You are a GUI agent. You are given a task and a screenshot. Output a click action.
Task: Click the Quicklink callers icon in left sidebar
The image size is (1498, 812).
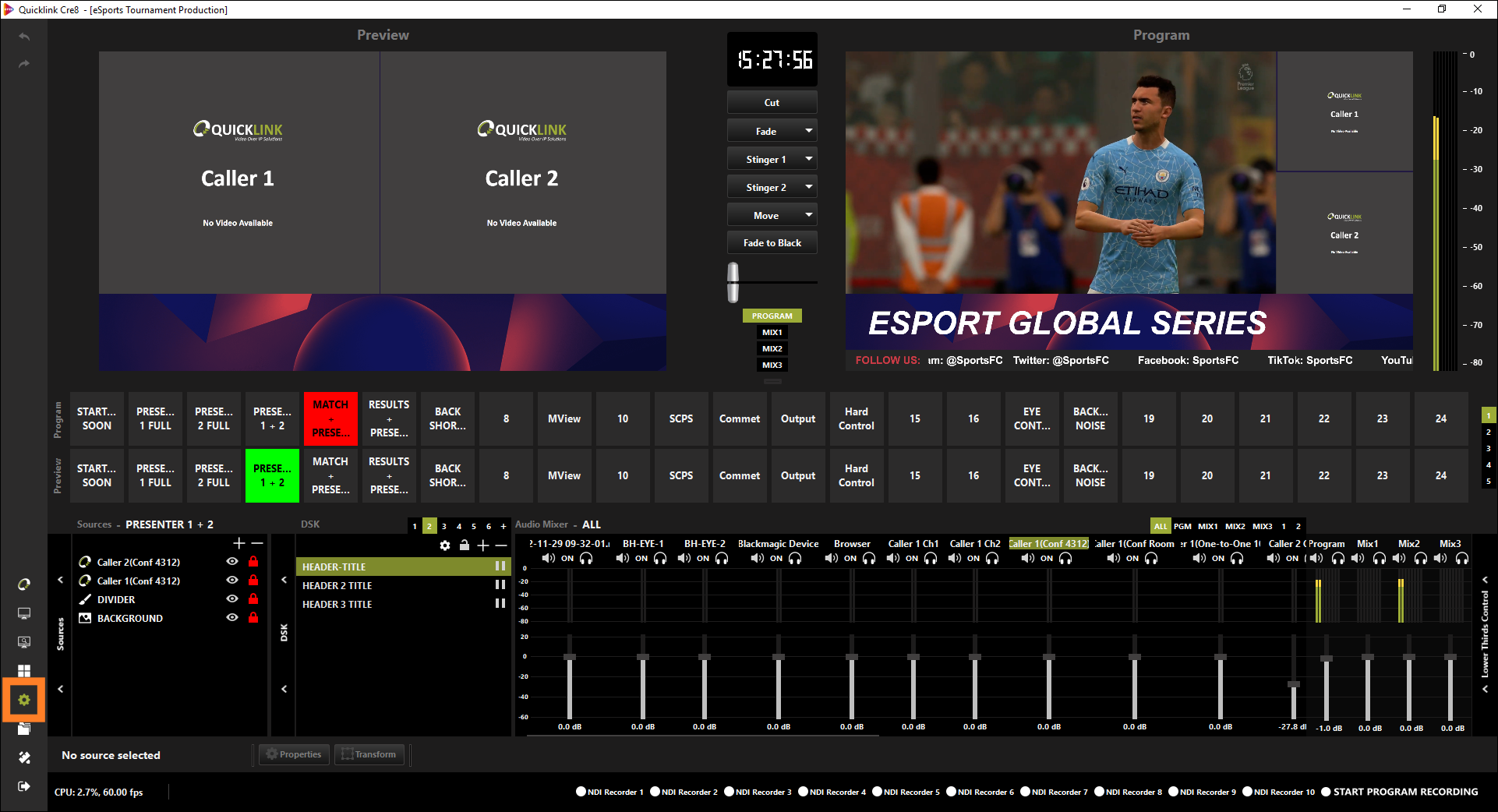[24, 584]
